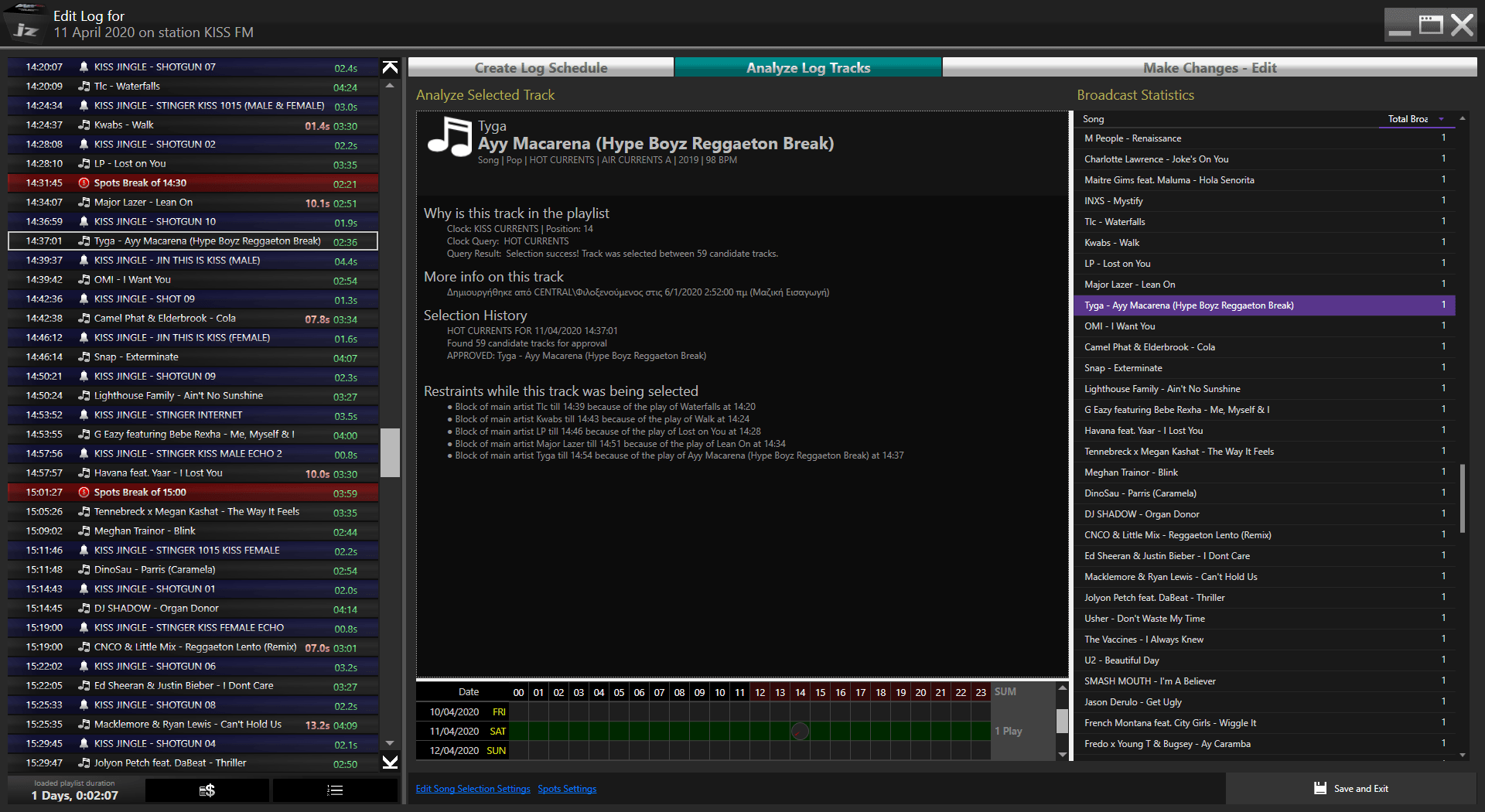Click the note icon beside Jolyon Petch in playlist
This screenshot has width=1485, height=812.
click(x=84, y=763)
